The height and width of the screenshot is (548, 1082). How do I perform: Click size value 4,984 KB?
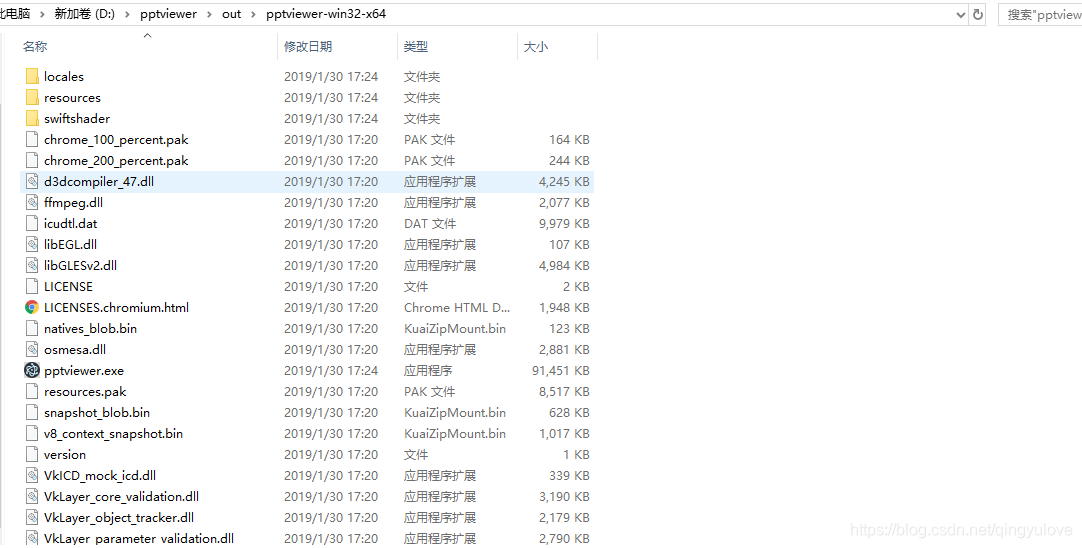pos(564,266)
